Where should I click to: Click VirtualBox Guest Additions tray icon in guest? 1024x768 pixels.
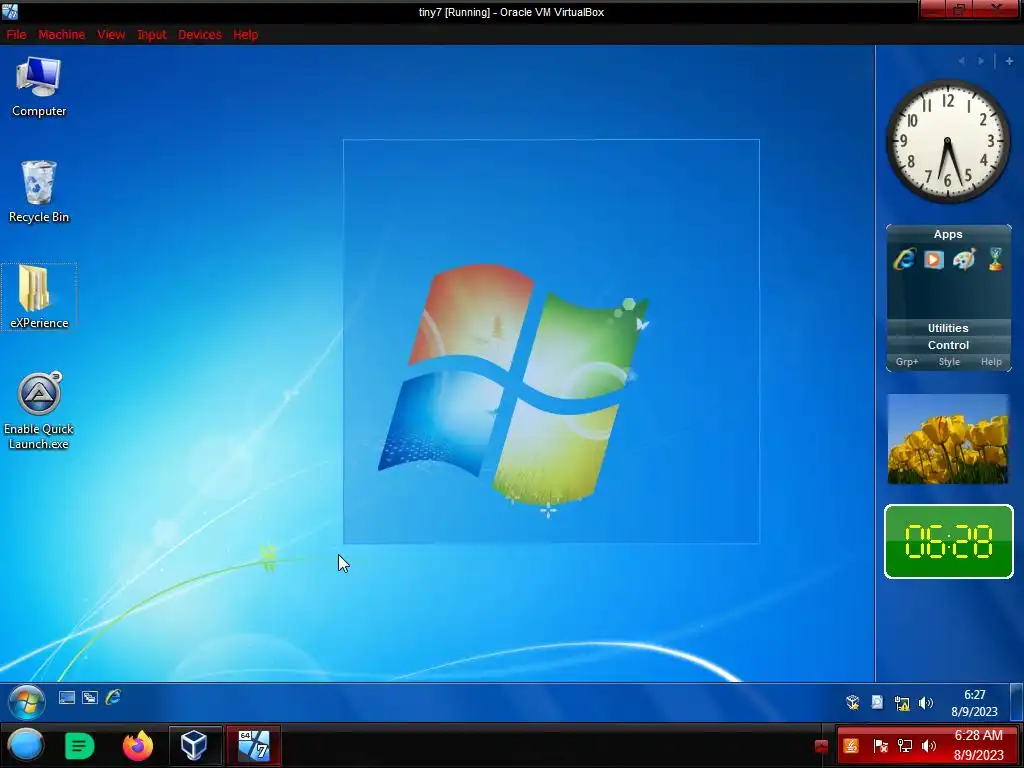(x=852, y=702)
